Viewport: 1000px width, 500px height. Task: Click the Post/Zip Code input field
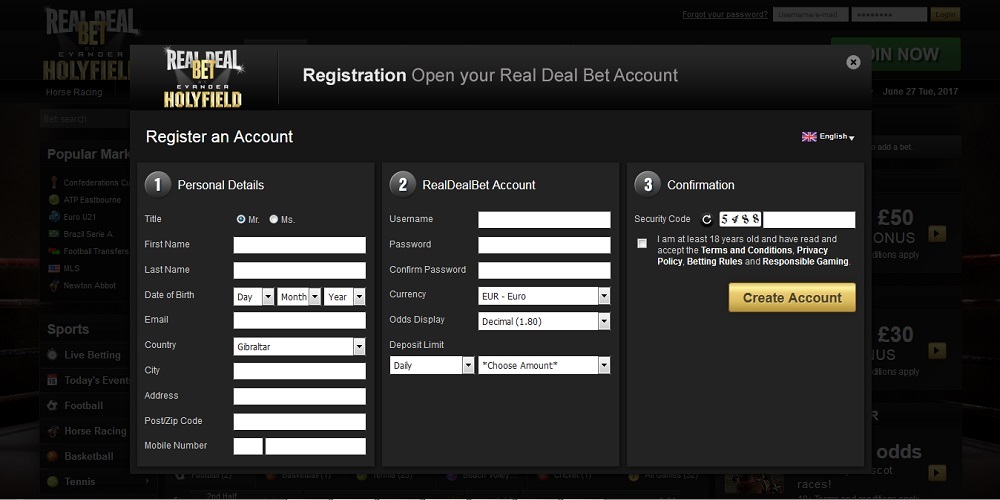click(x=300, y=422)
